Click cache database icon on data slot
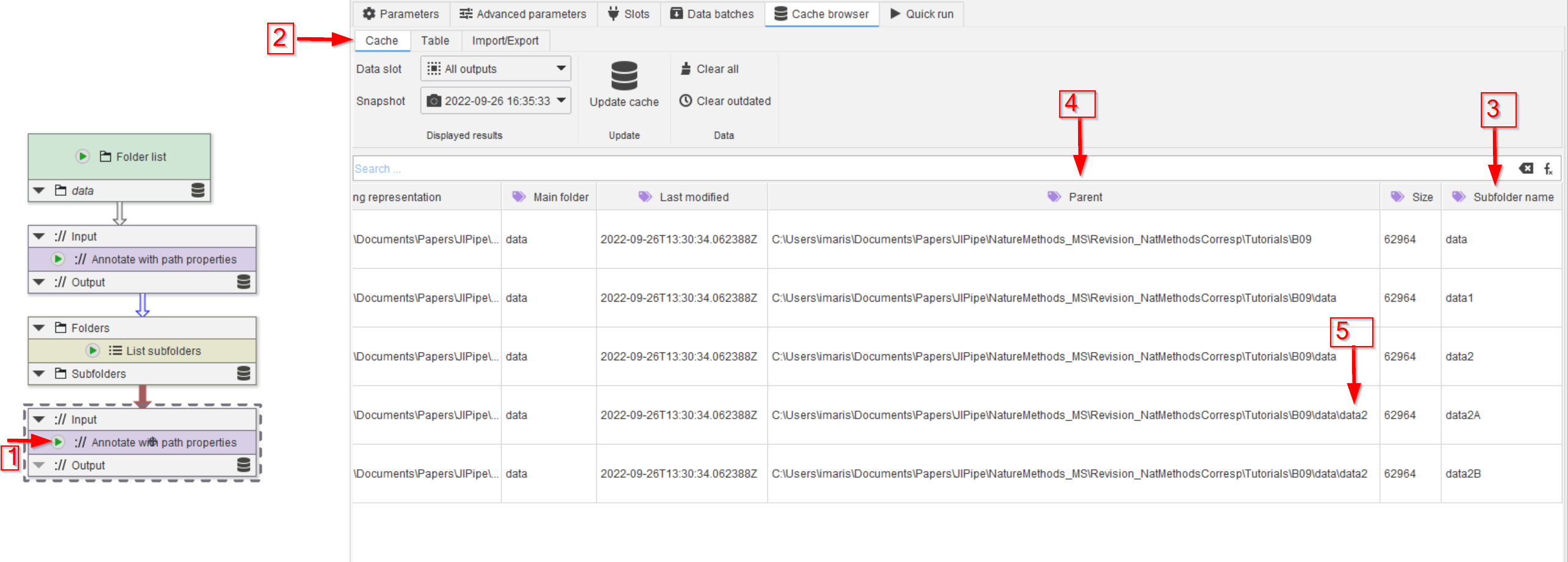The image size is (1568, 562). [198, 190]
